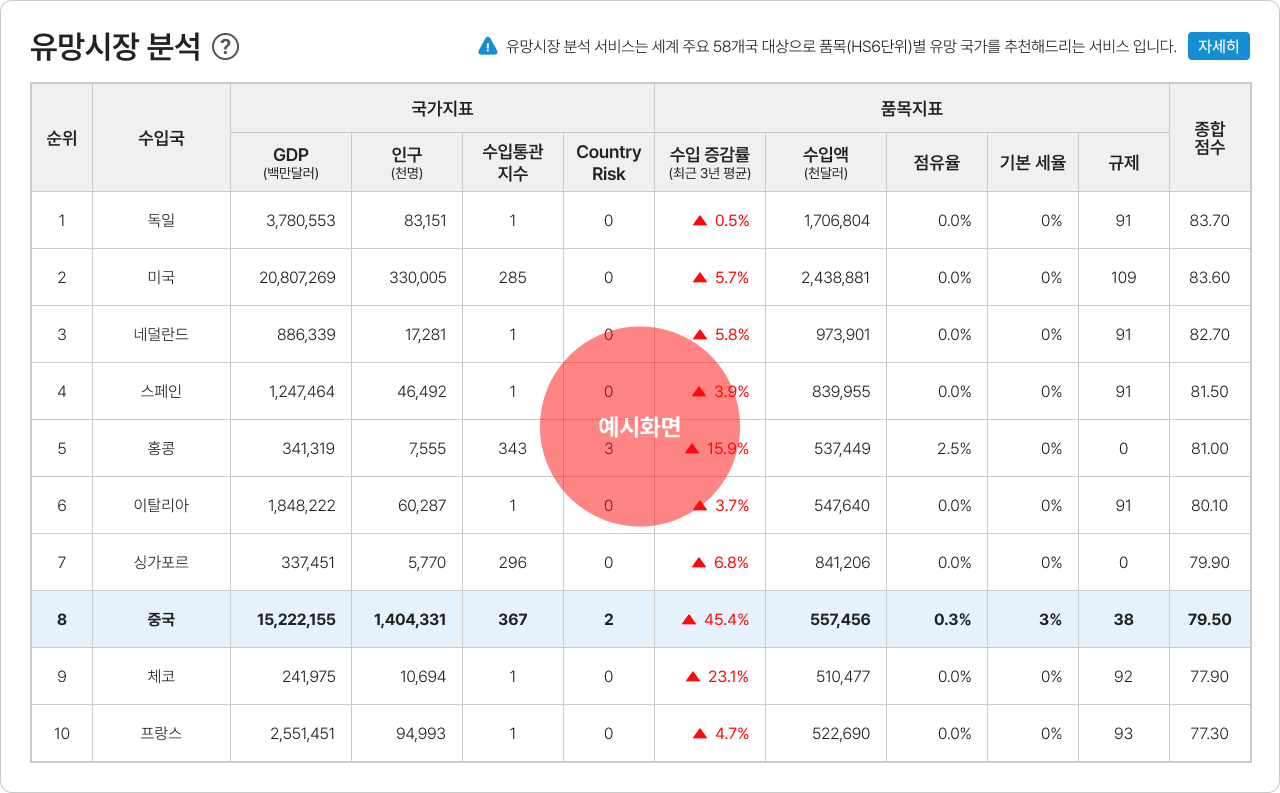
Task: Click the country name 이탈리아
Action: (161, 505)
